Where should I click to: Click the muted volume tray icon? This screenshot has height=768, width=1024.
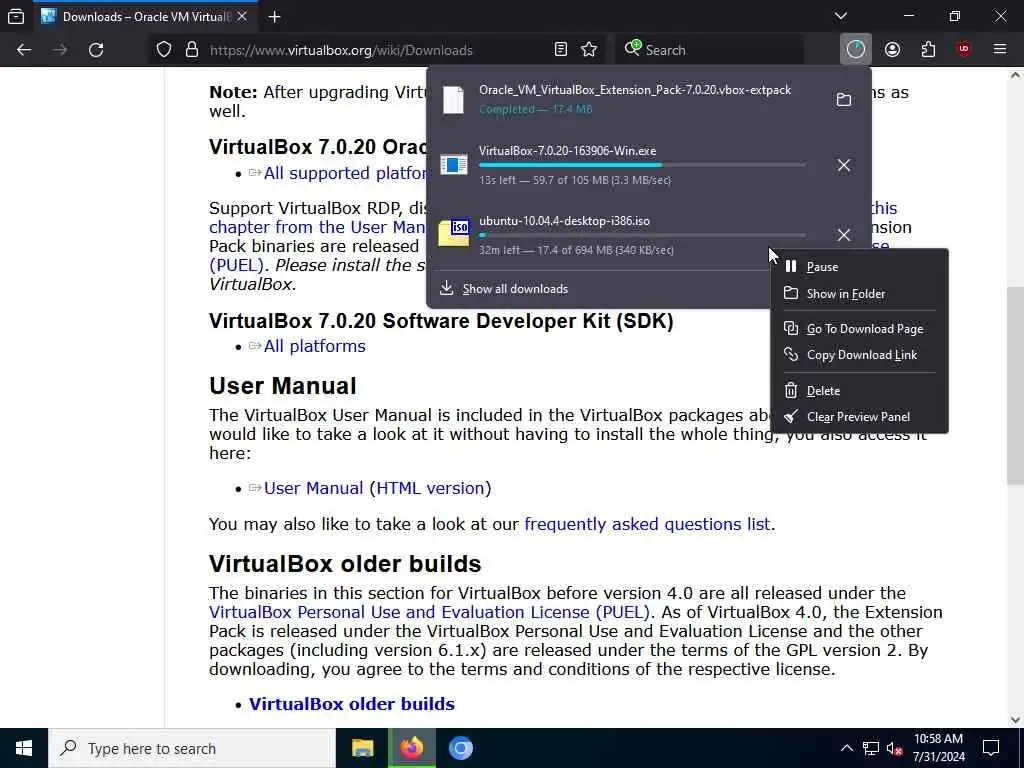point(895,748)
